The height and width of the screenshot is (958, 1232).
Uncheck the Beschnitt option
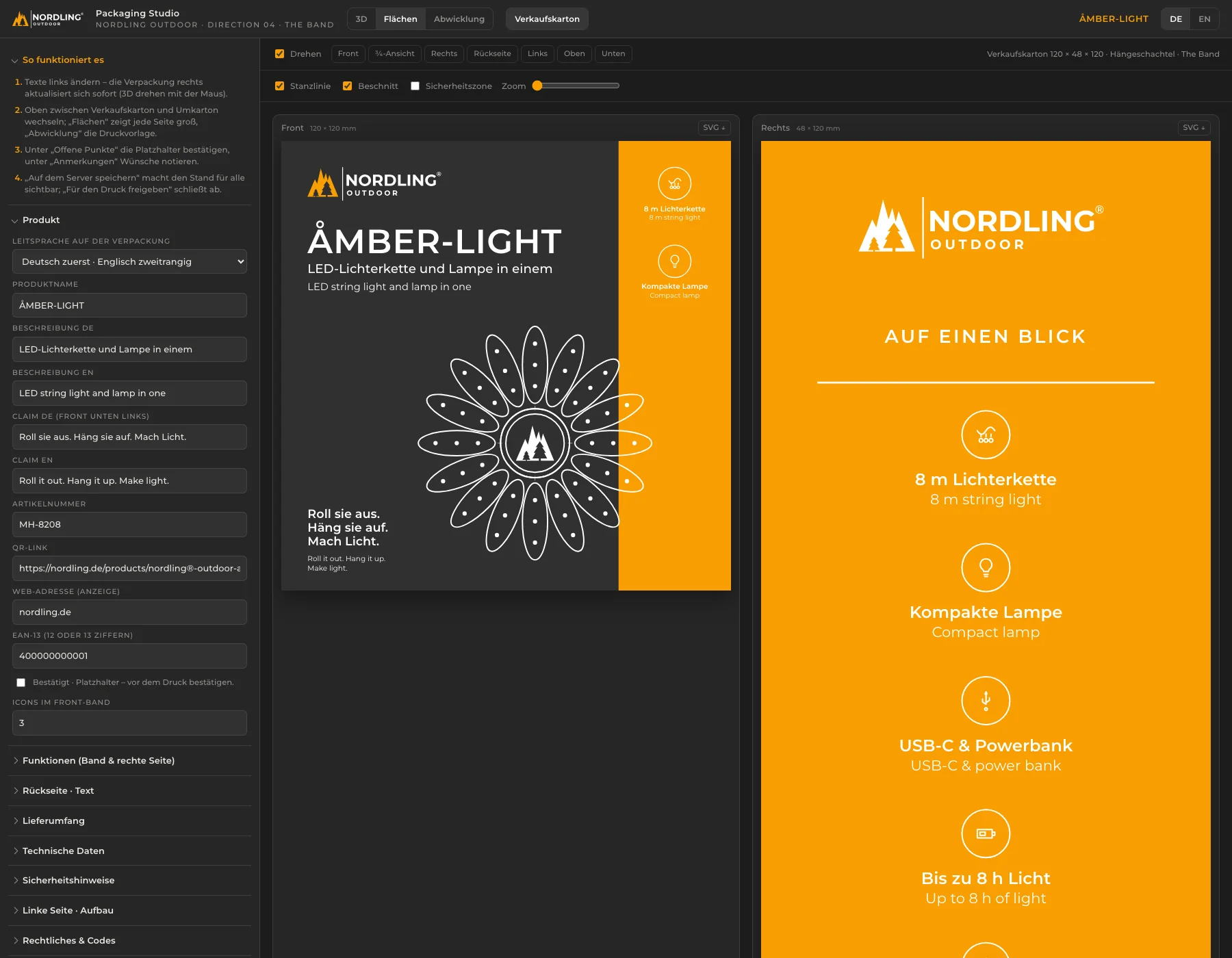click(x=347, y=86)
